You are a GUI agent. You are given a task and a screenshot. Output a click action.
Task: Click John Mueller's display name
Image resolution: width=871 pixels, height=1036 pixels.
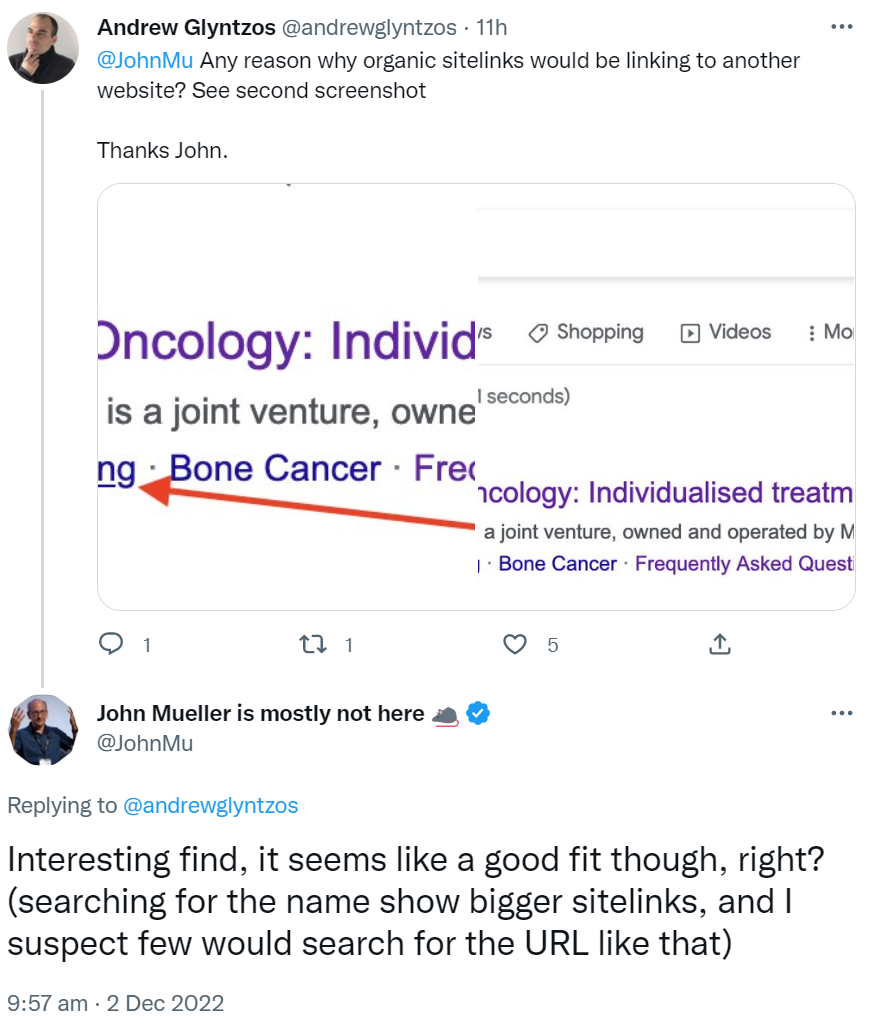point(260,713)
